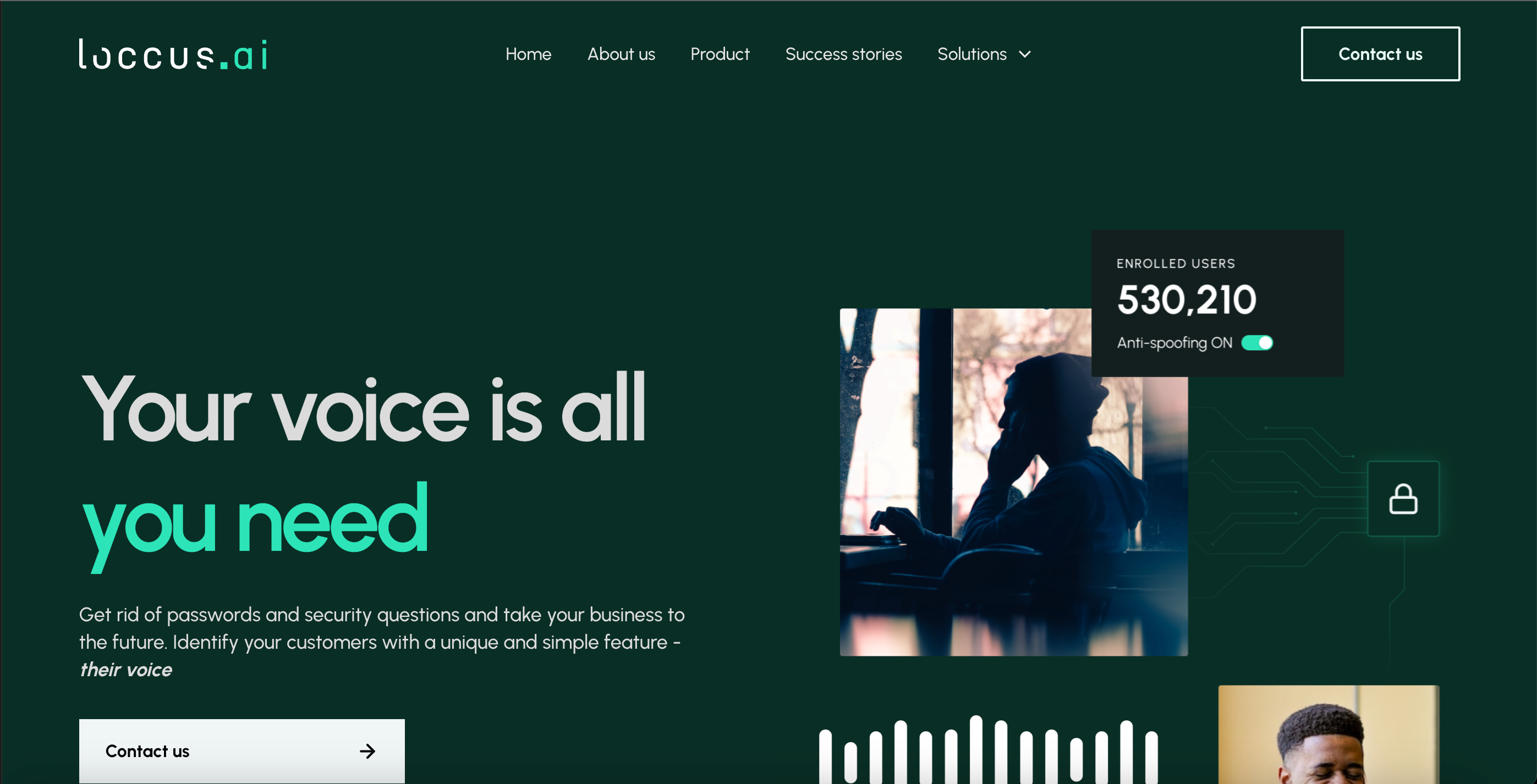Click the loccus.ai logo

[173, 54]
